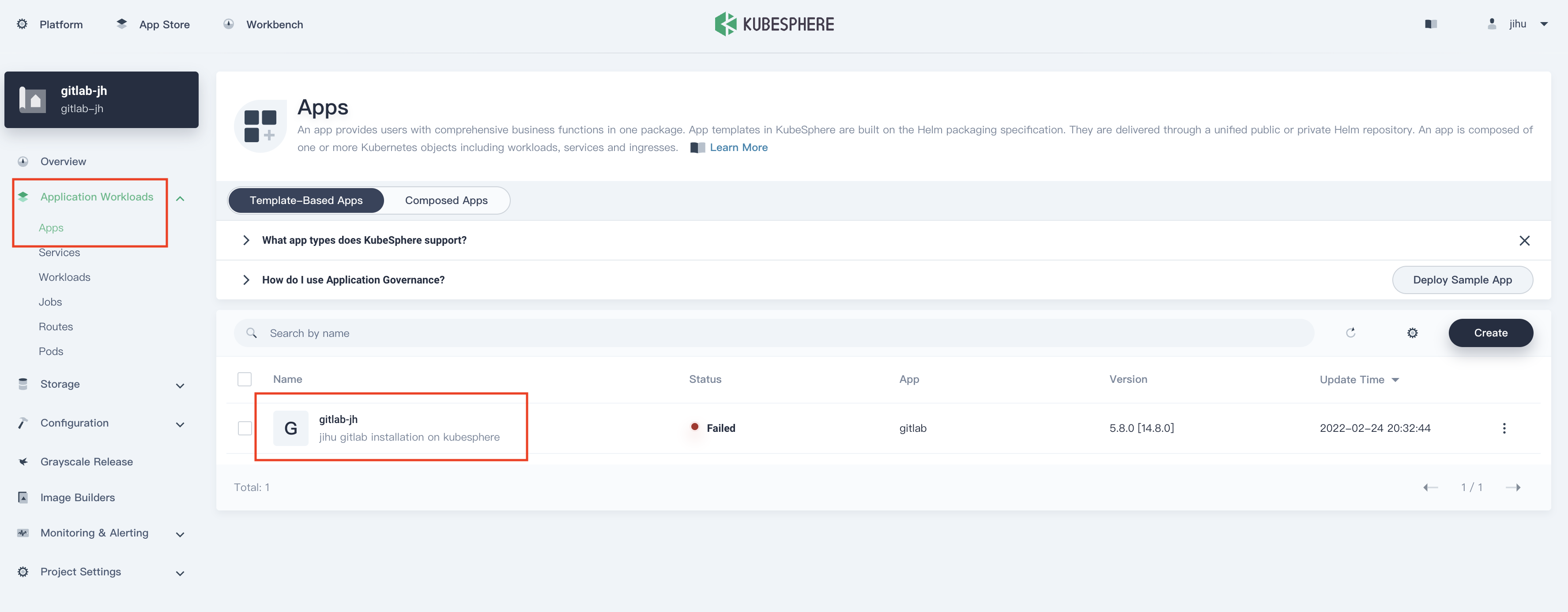Click the Deploy Sample App button
Image resolution: width=1568 pixels, height=612 pixels.
pyautogui.click(x=1462, y=280)
